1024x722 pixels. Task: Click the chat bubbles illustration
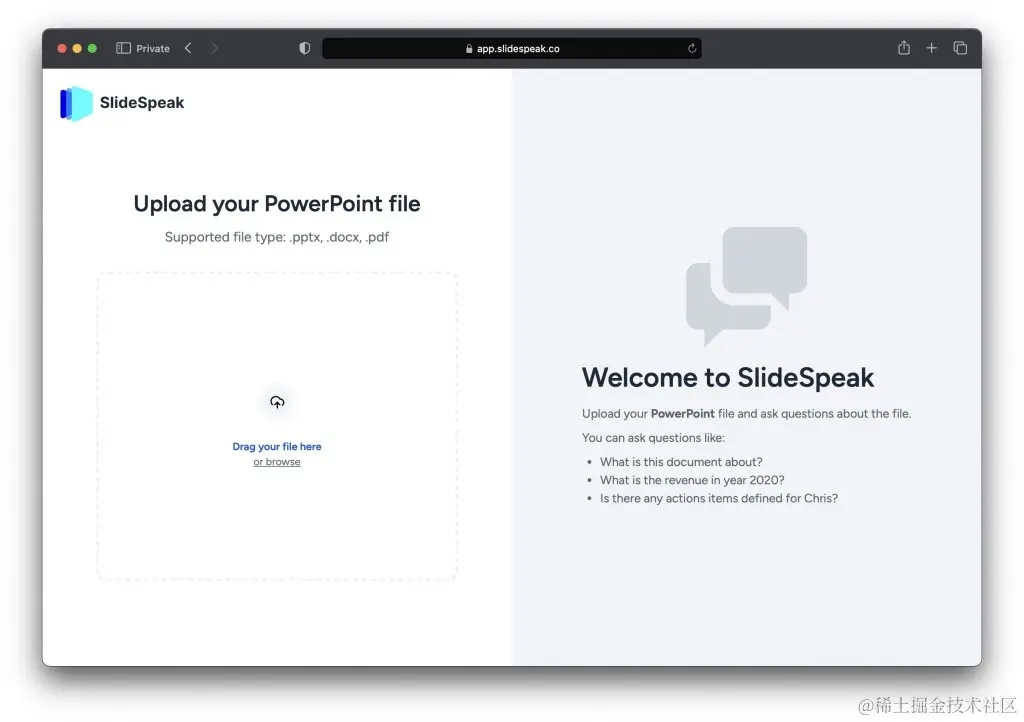pyautogui.click(x=746, y=286)
